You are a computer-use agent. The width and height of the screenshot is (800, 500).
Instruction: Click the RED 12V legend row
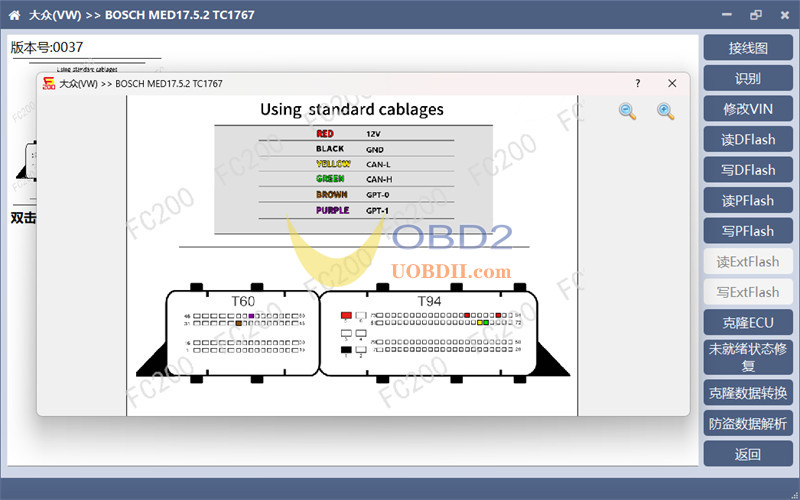[x=356, y=134]
